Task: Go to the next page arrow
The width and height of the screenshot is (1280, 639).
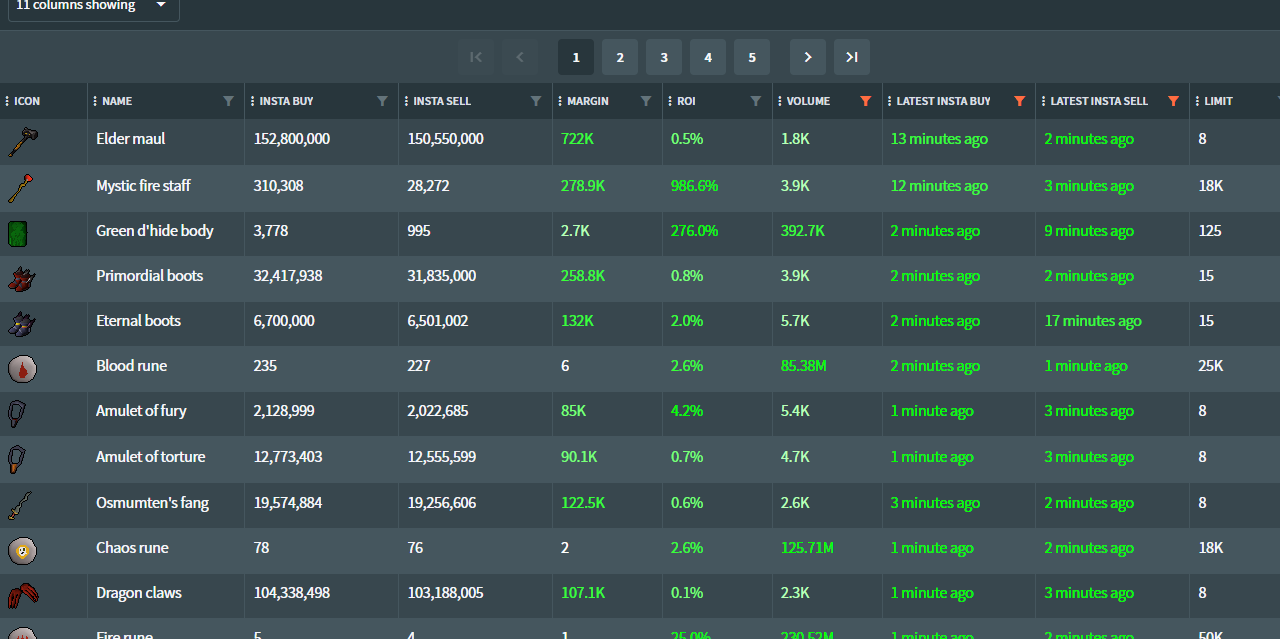Action: click(x=808, y=57)
